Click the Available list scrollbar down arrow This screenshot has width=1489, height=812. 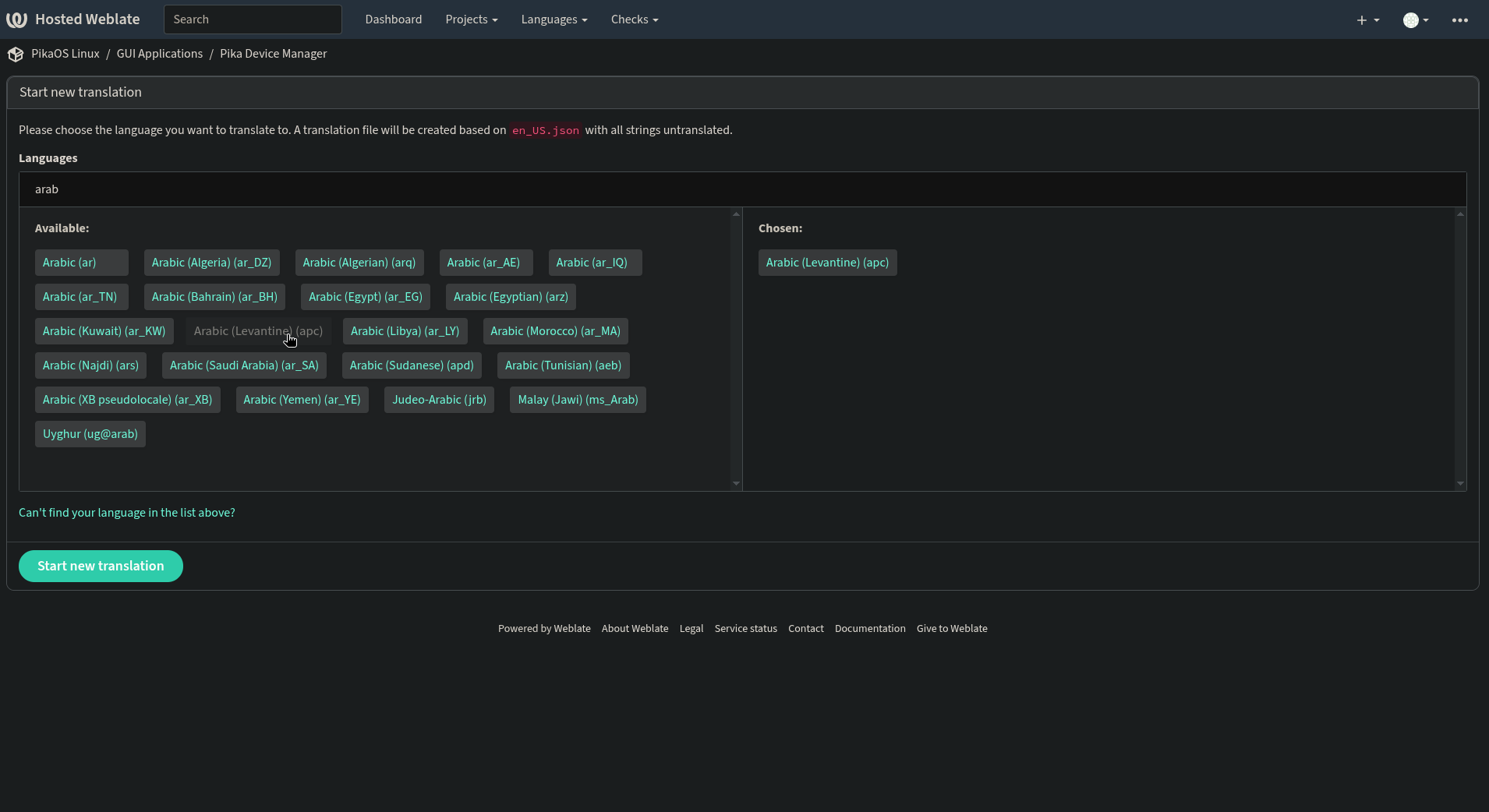point(736,484)
